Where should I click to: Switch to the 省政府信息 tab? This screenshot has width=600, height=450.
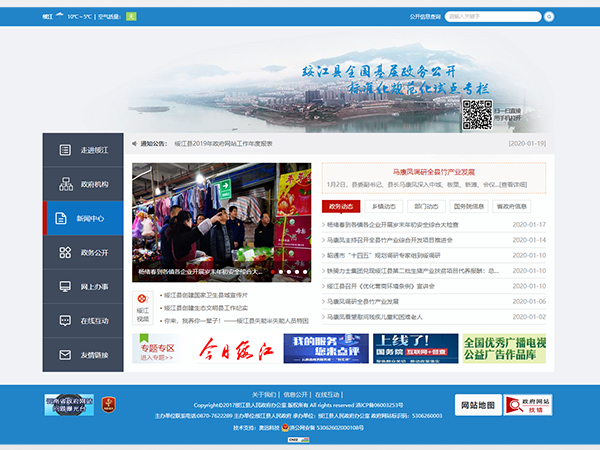(512, 206)
